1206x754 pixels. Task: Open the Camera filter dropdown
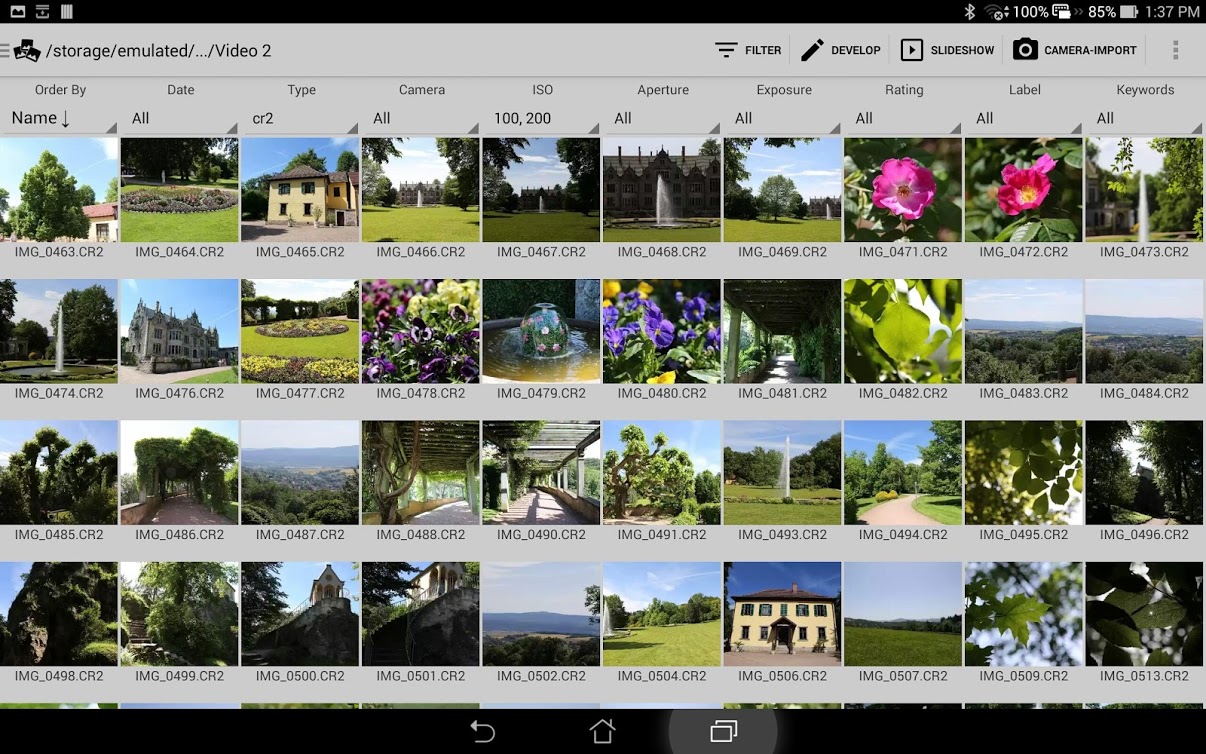tap(421, 118)
